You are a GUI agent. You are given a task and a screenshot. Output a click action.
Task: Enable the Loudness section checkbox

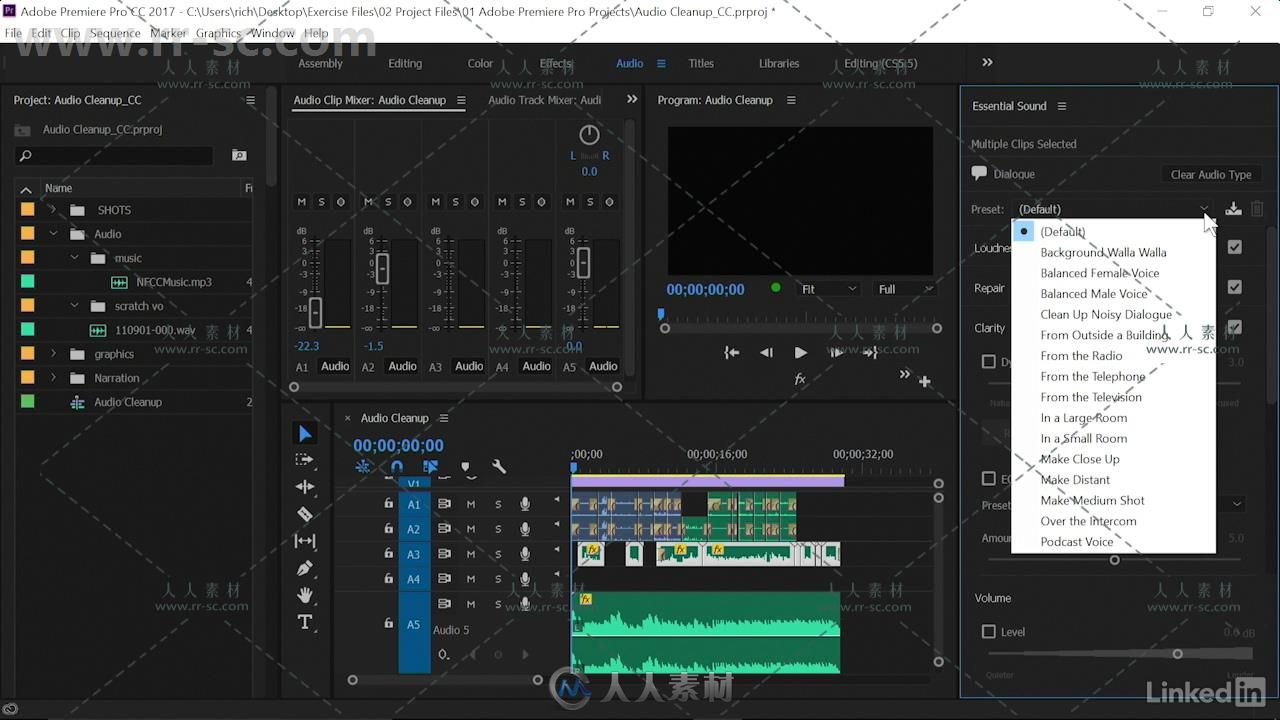coord(1235,247)
